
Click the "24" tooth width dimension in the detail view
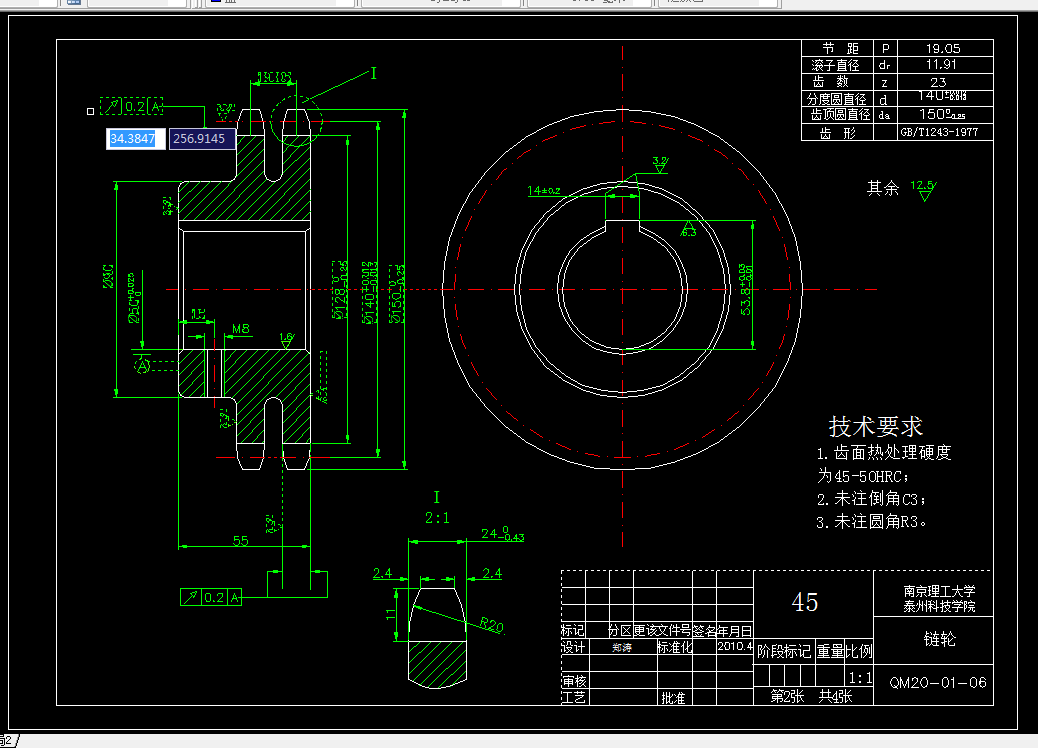(502, 534)
